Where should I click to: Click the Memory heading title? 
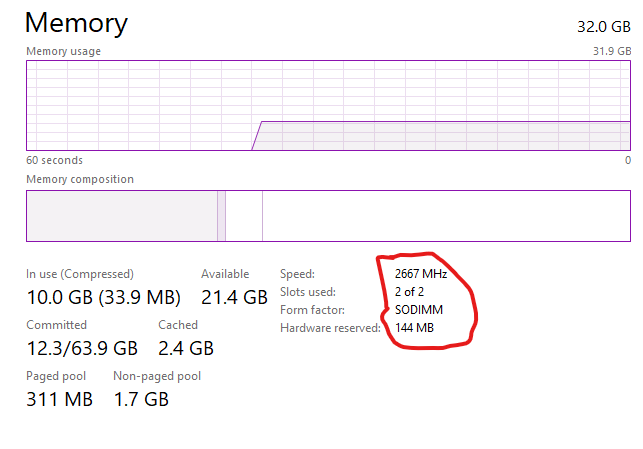tap(77, 23)
